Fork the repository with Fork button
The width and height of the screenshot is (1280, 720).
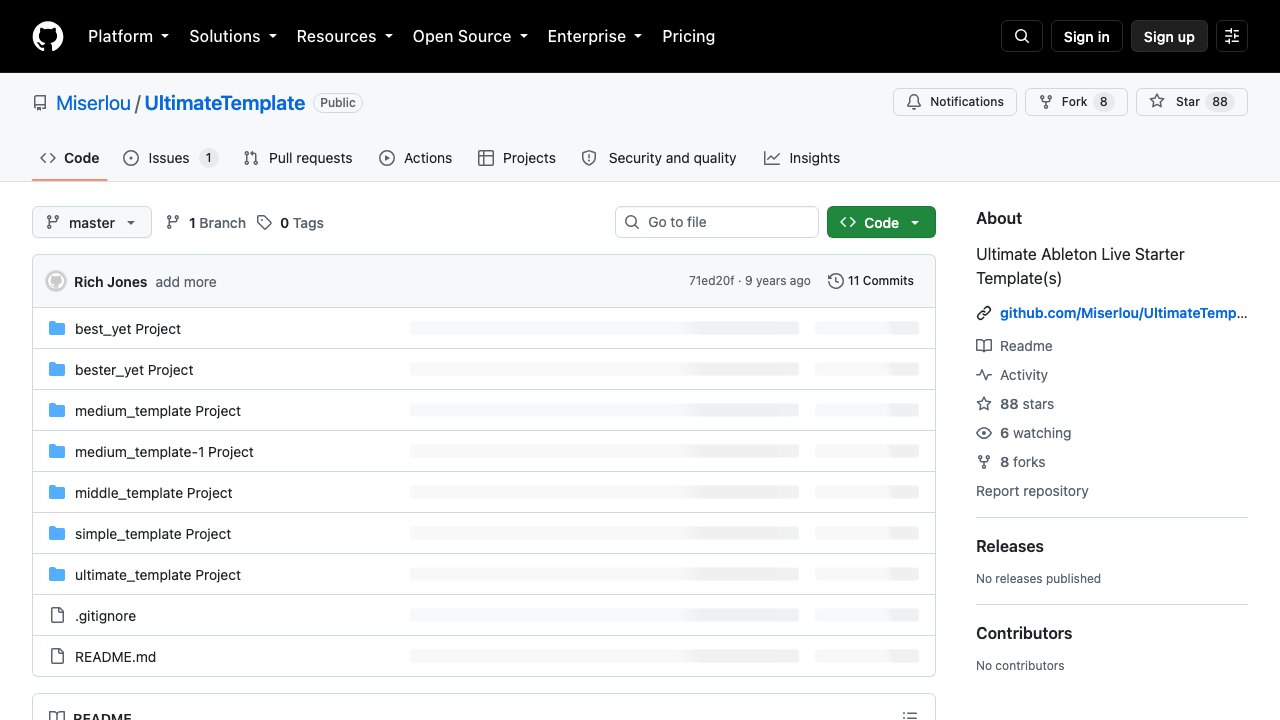1076,102
